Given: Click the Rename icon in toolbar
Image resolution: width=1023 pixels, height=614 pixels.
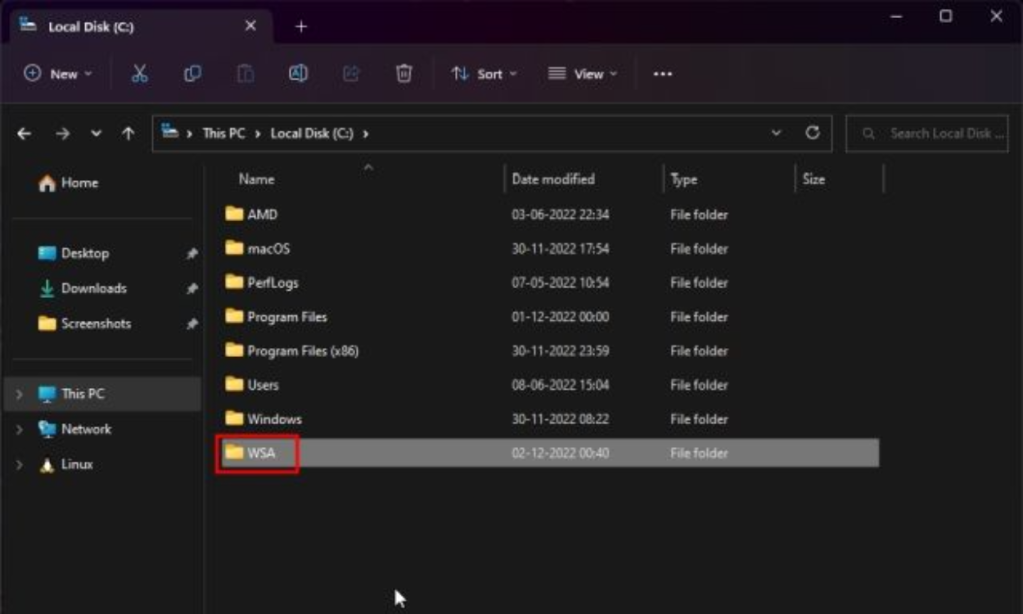Looking at the screenshot, I should (298, 74).
